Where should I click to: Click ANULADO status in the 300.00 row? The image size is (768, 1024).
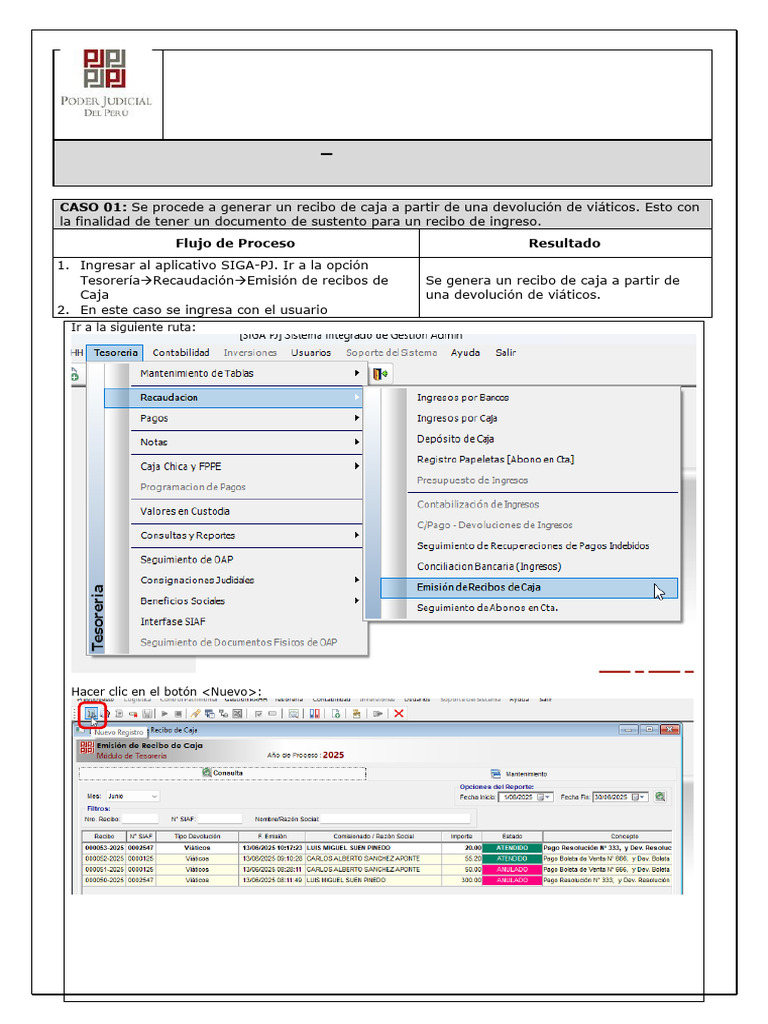coord(512,880)
